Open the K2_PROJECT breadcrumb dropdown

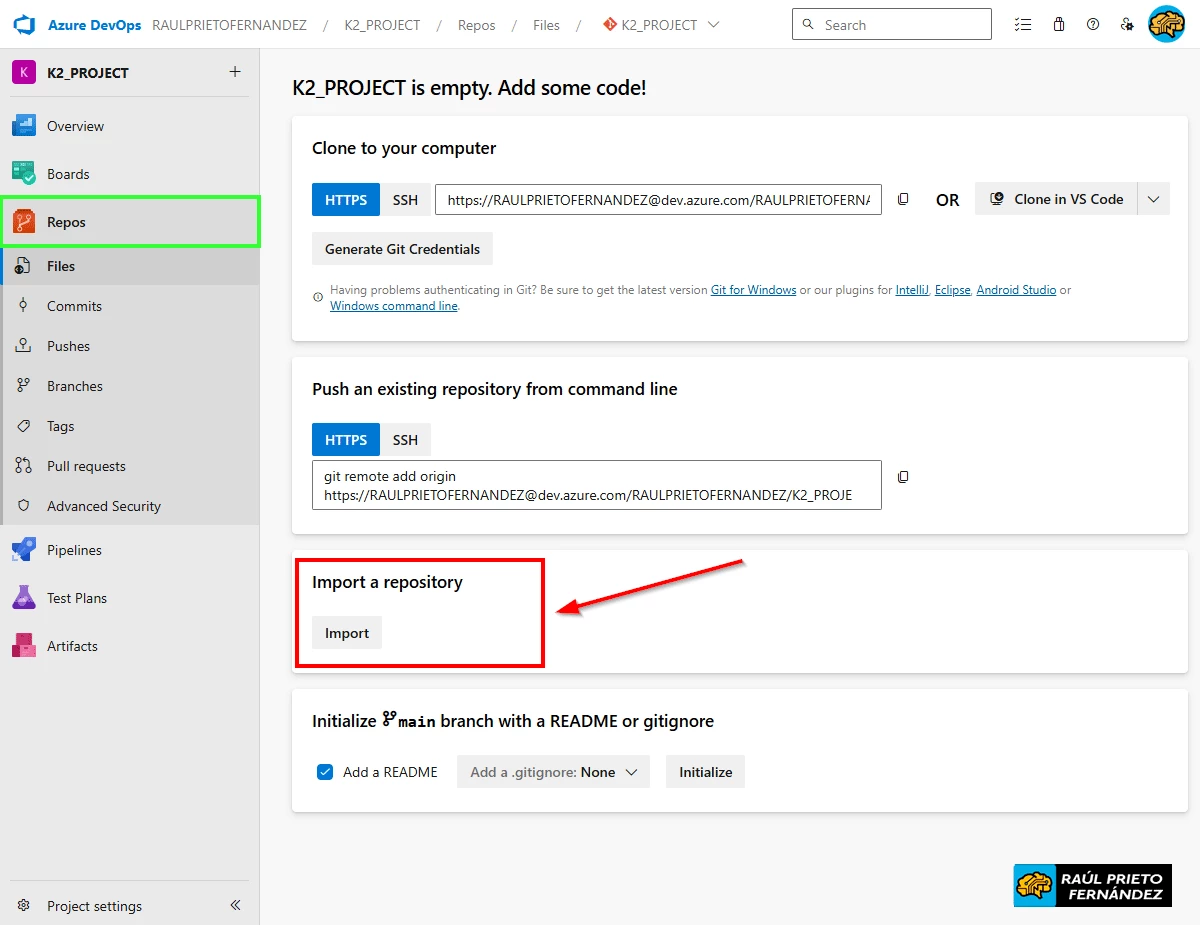[x=713, y=24]
